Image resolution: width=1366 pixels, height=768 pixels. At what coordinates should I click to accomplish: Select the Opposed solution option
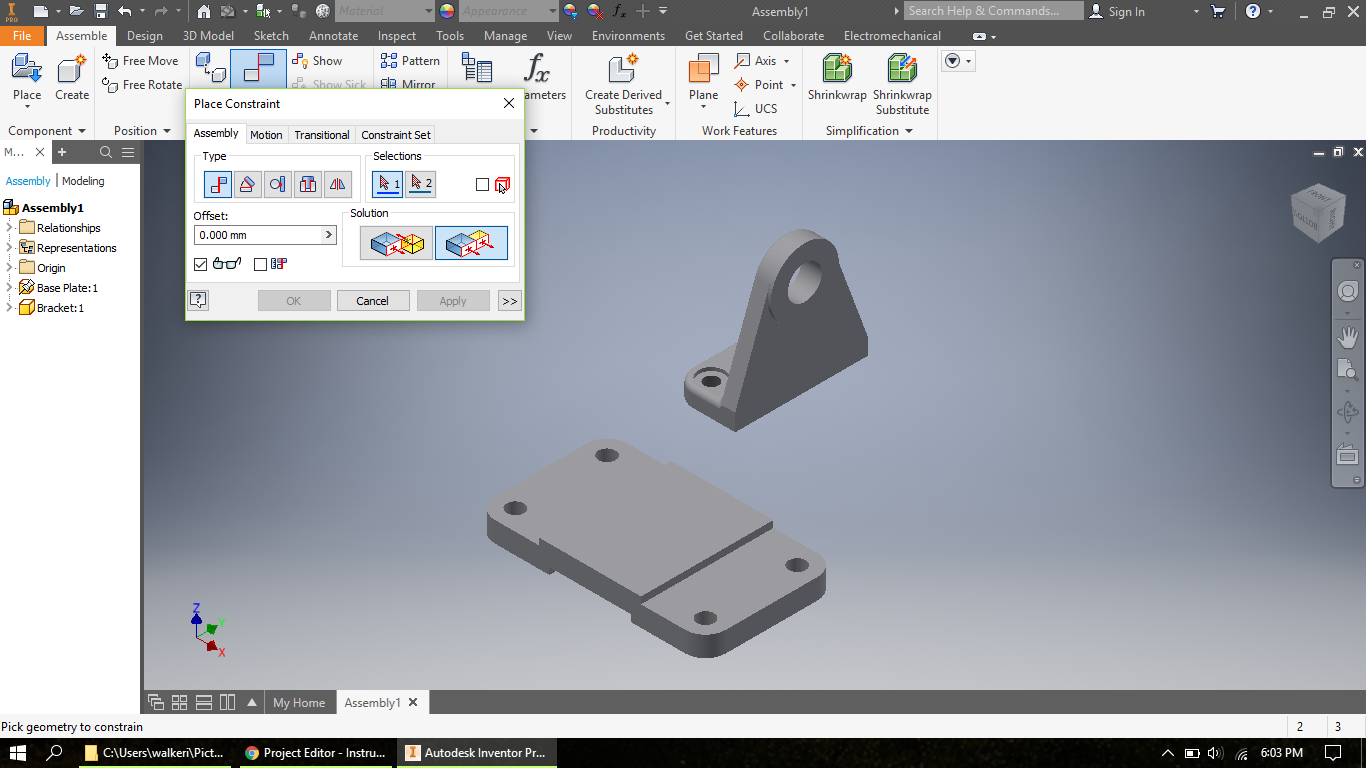click(x=396, y=242)
